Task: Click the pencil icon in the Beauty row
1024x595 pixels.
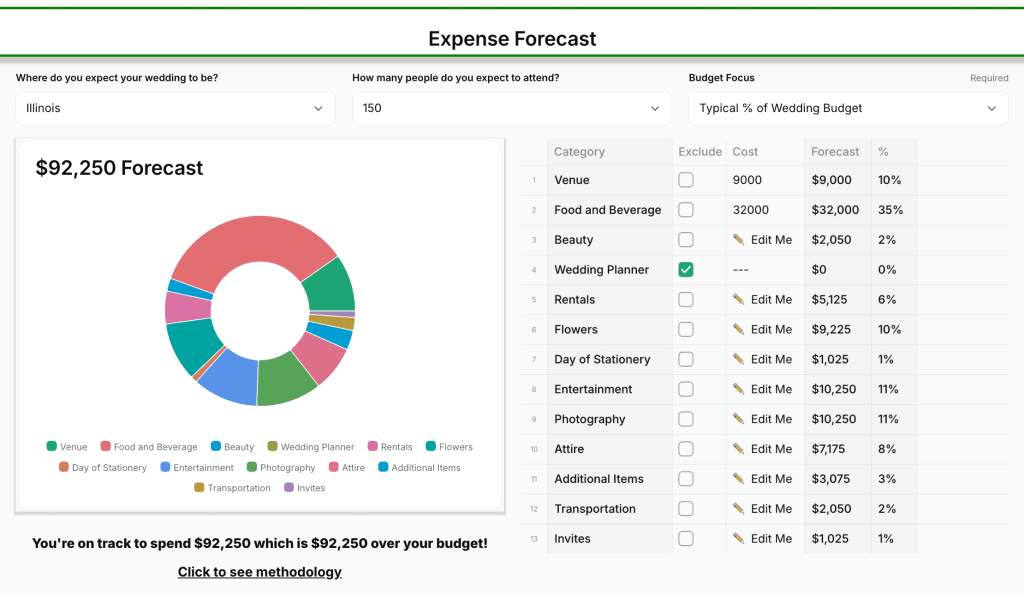Action: coord(739,240)
